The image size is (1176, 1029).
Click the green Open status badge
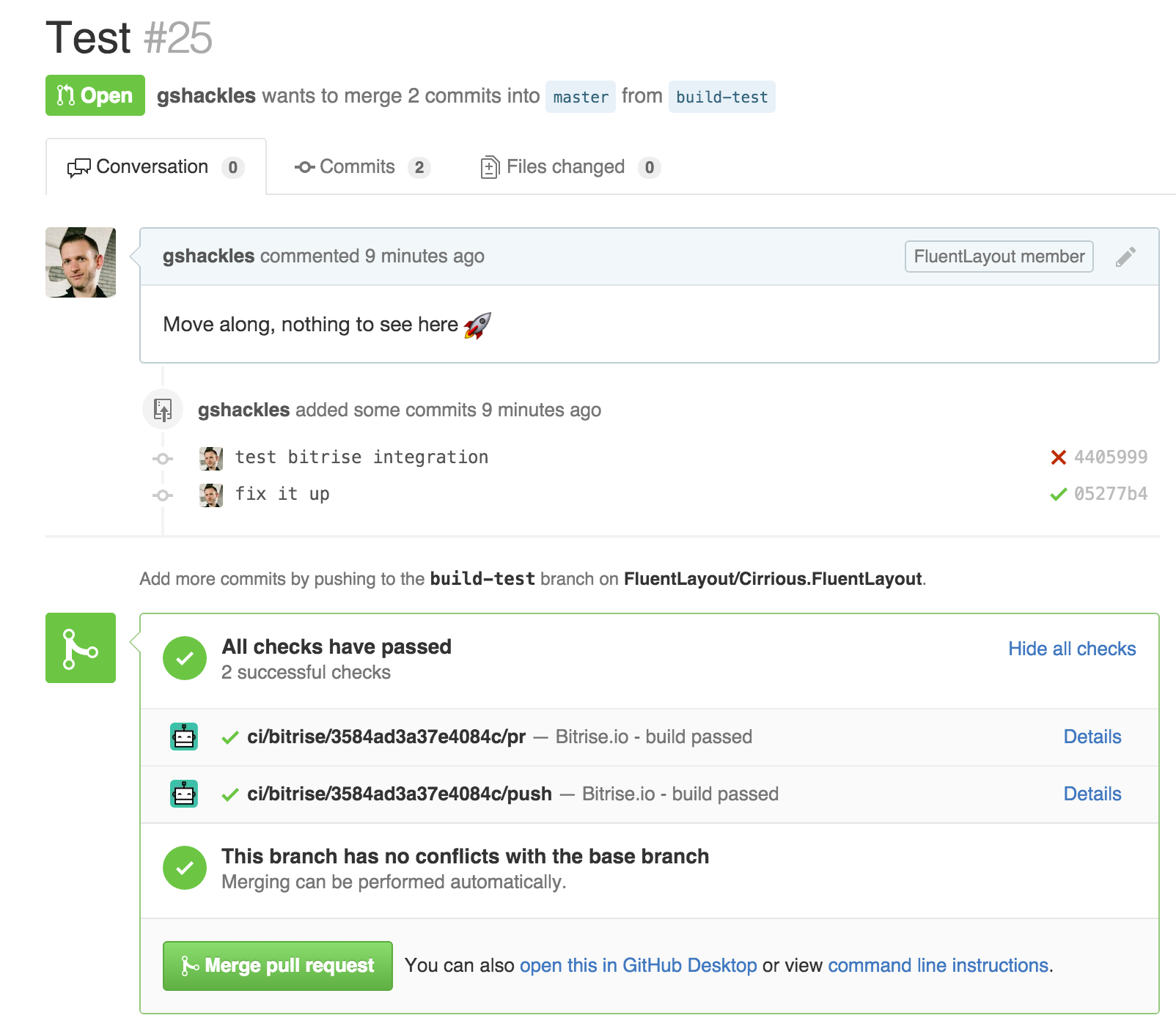[95, 95]
